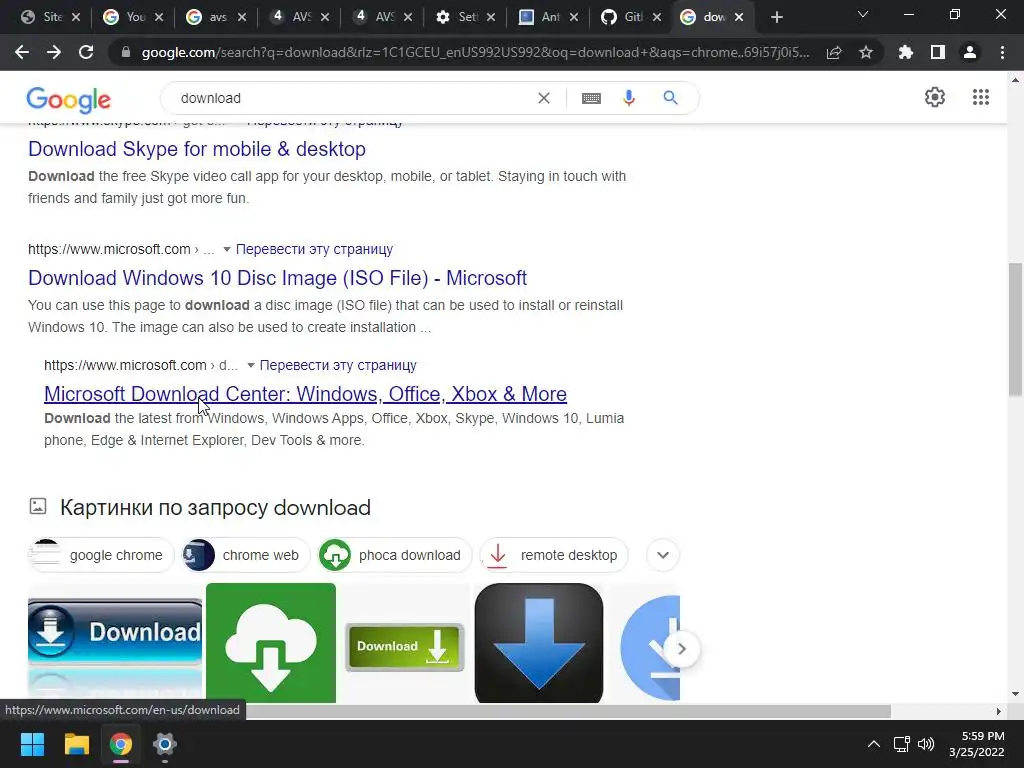Filter images by chrome web chip
Image resolution: width=1024 pixels, height=768 pixels.
point(246,555)
